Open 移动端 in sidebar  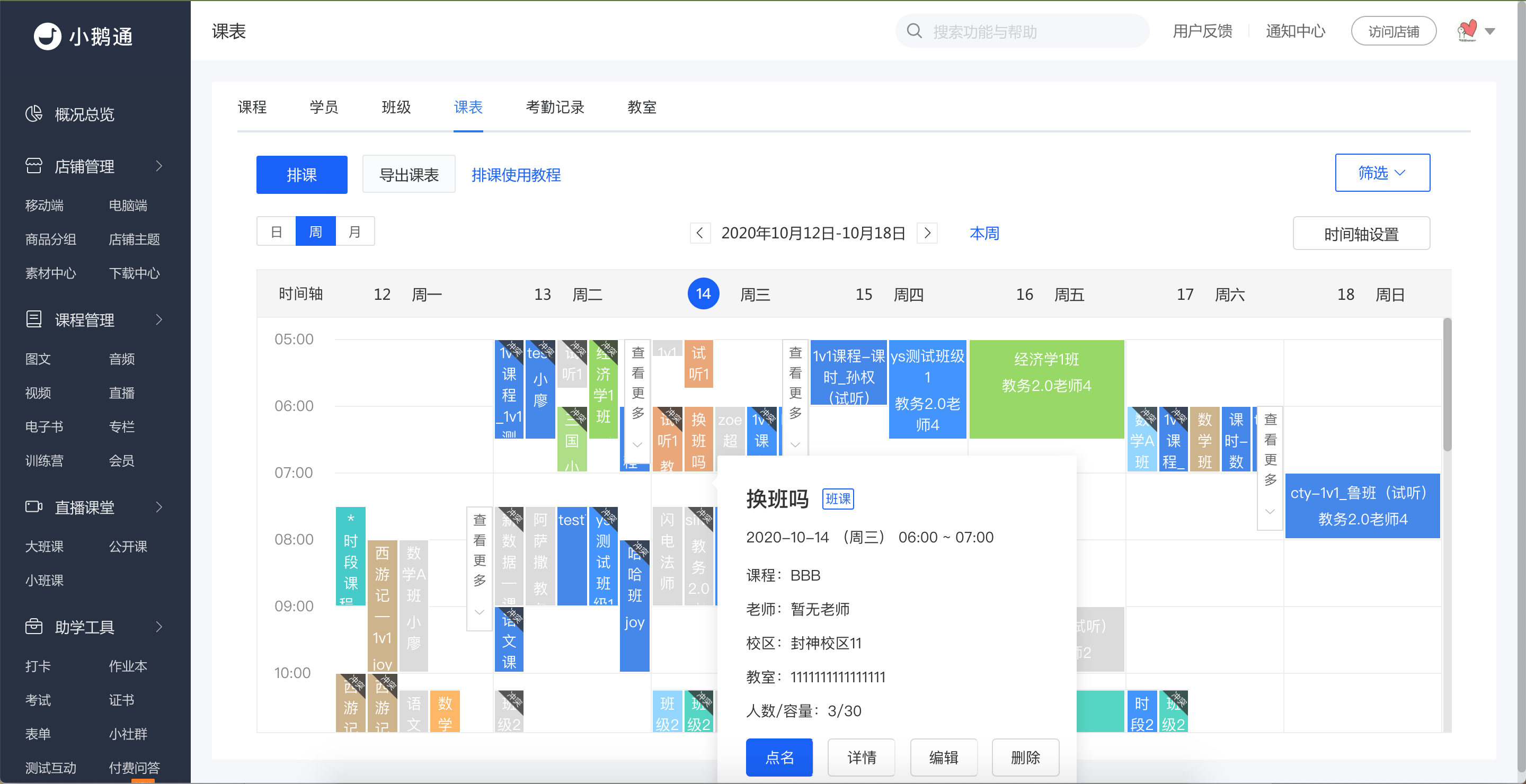point(44,205)
